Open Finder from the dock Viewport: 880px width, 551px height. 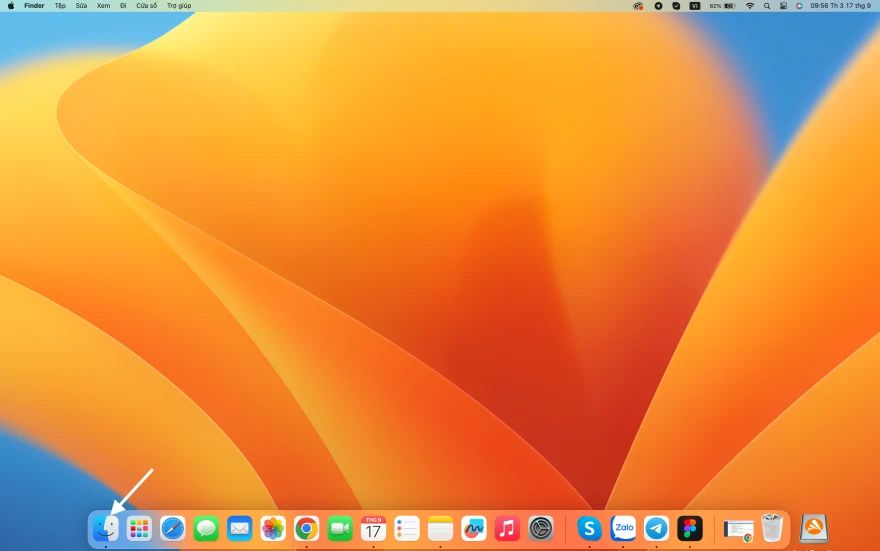point(106,529)
